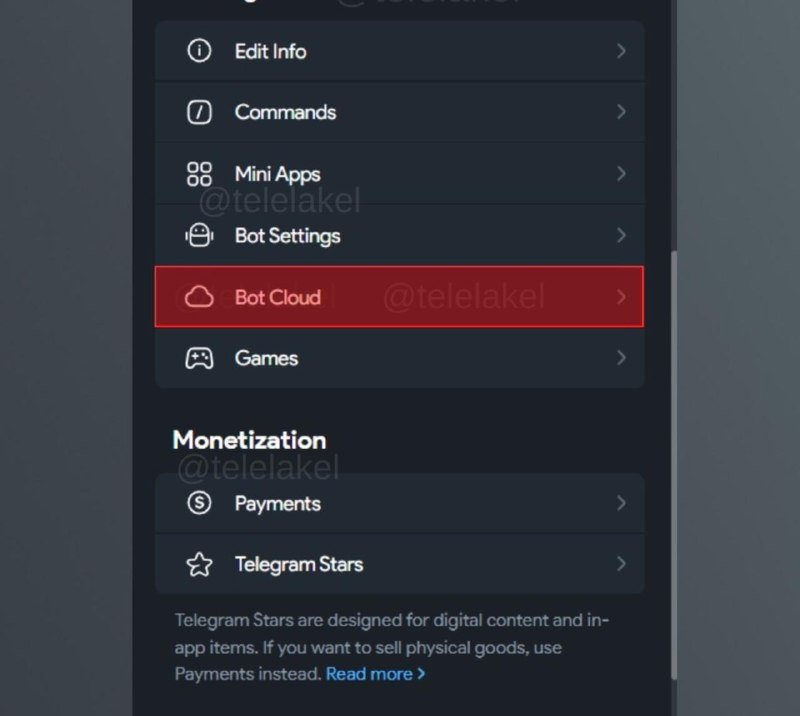Screen dimensions: 800x716
Task: Expand Commands using its right chevron
Action: (621, 112)
